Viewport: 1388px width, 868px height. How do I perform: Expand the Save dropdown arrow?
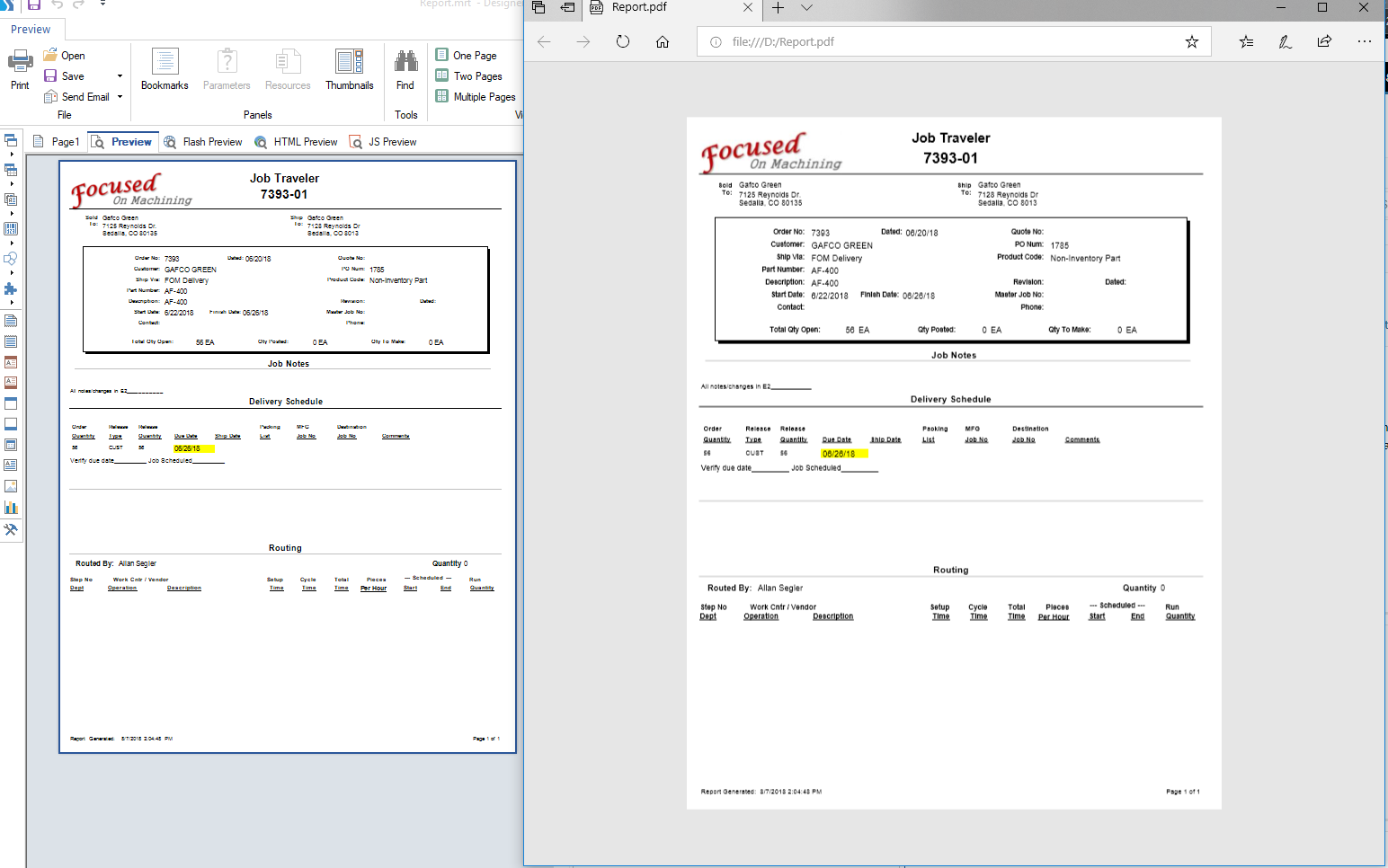coord(120,76)
